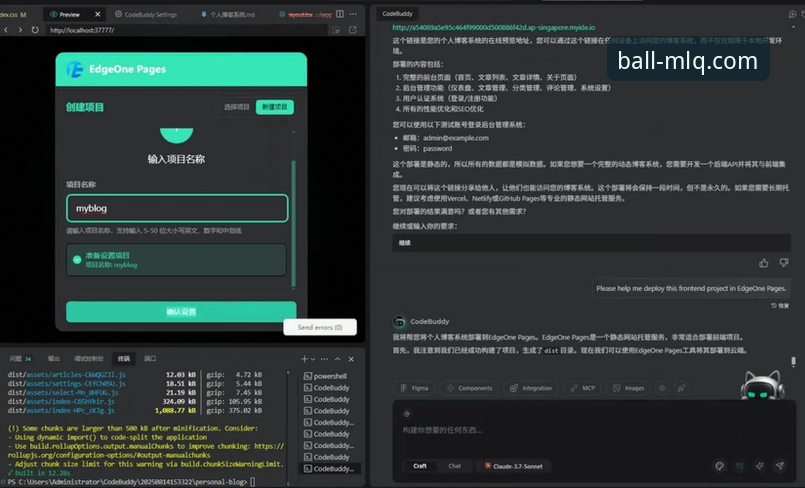Viewport: 805px width, 488px height.
Task: Switch to the 问题 problems tab
Action: coord(21,359)
